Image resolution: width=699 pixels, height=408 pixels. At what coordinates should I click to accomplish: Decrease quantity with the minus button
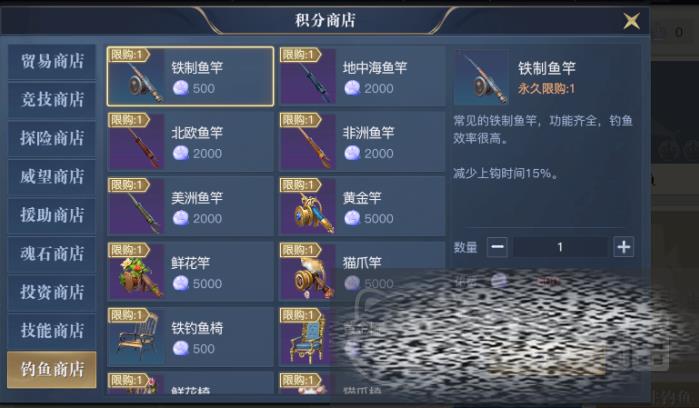497,247
